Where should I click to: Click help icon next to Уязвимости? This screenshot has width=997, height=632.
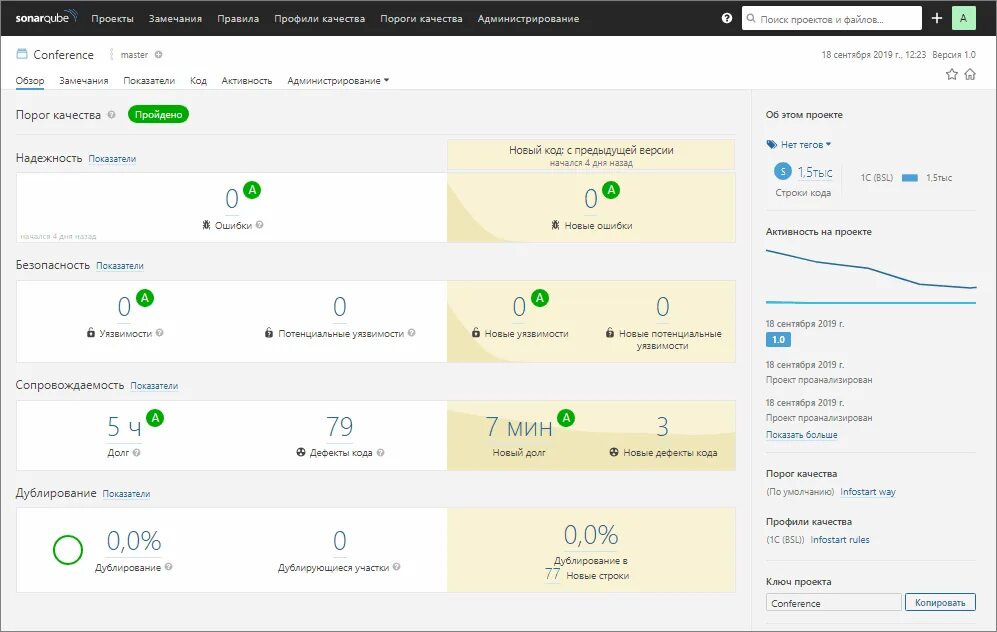[x=160, y=333]
